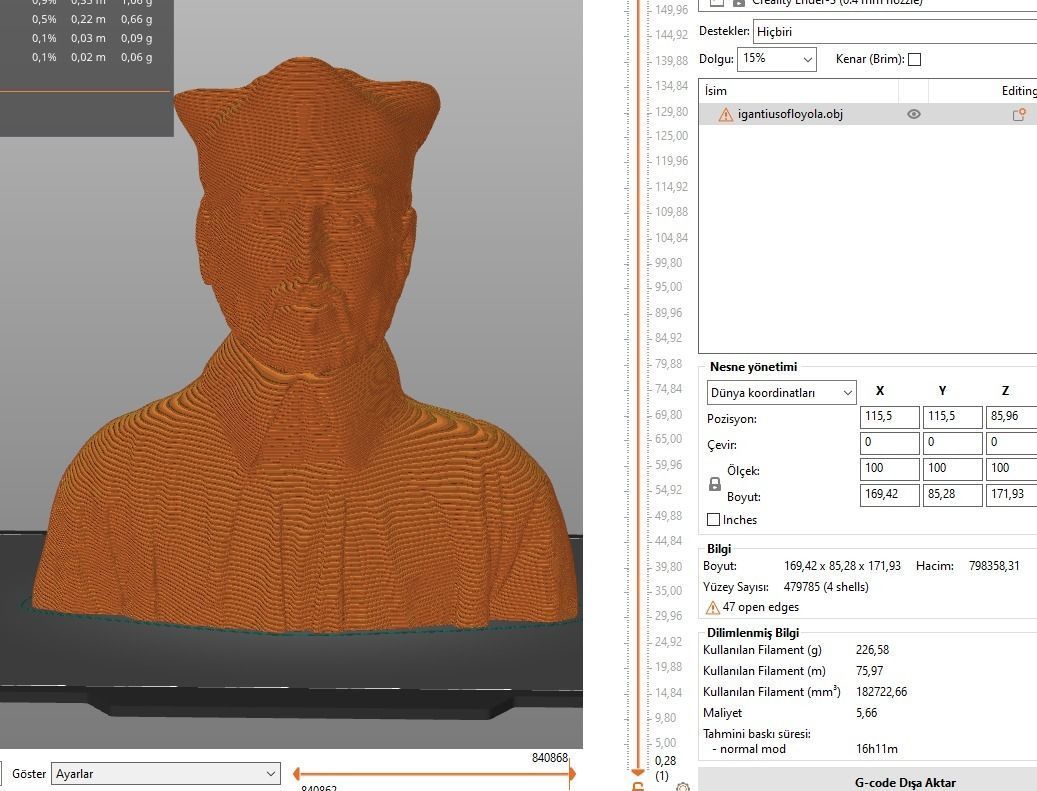Click the ruler label '99,80'
Viewport: 1037px width, 791px height.
pyautogui.click(x=669, y=263)
